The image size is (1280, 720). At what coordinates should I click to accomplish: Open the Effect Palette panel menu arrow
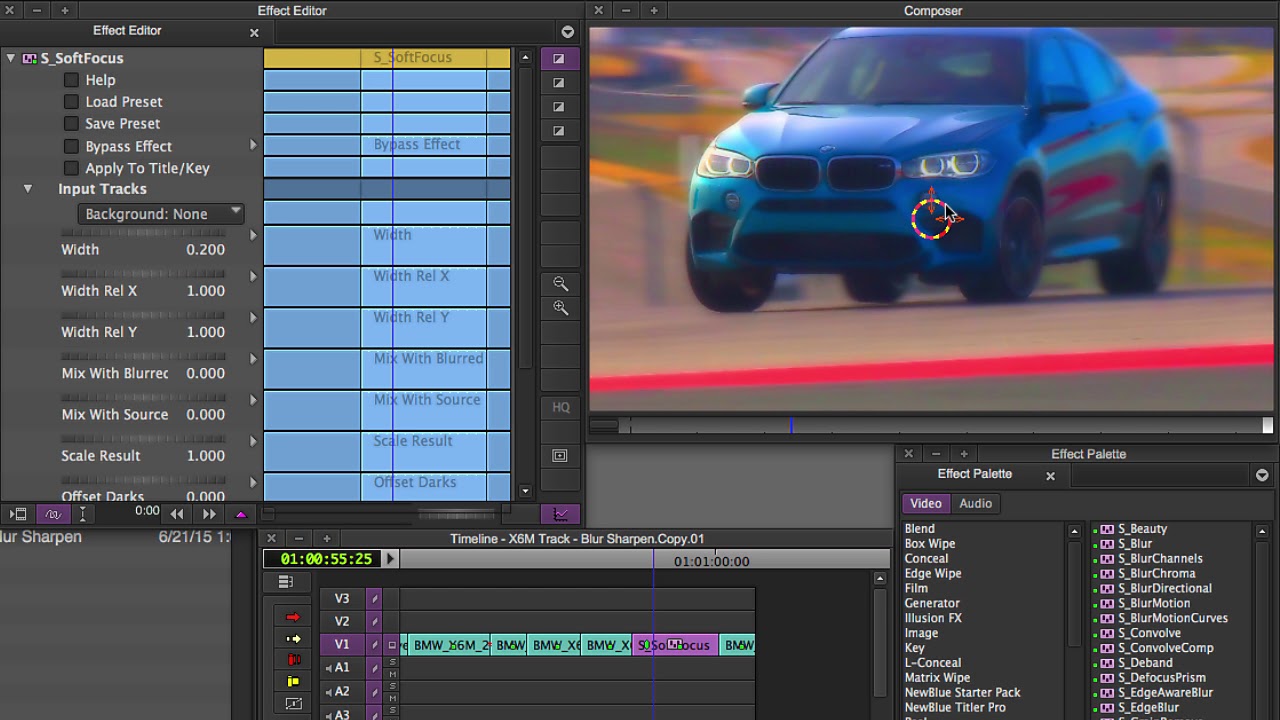coord(1262,476)
